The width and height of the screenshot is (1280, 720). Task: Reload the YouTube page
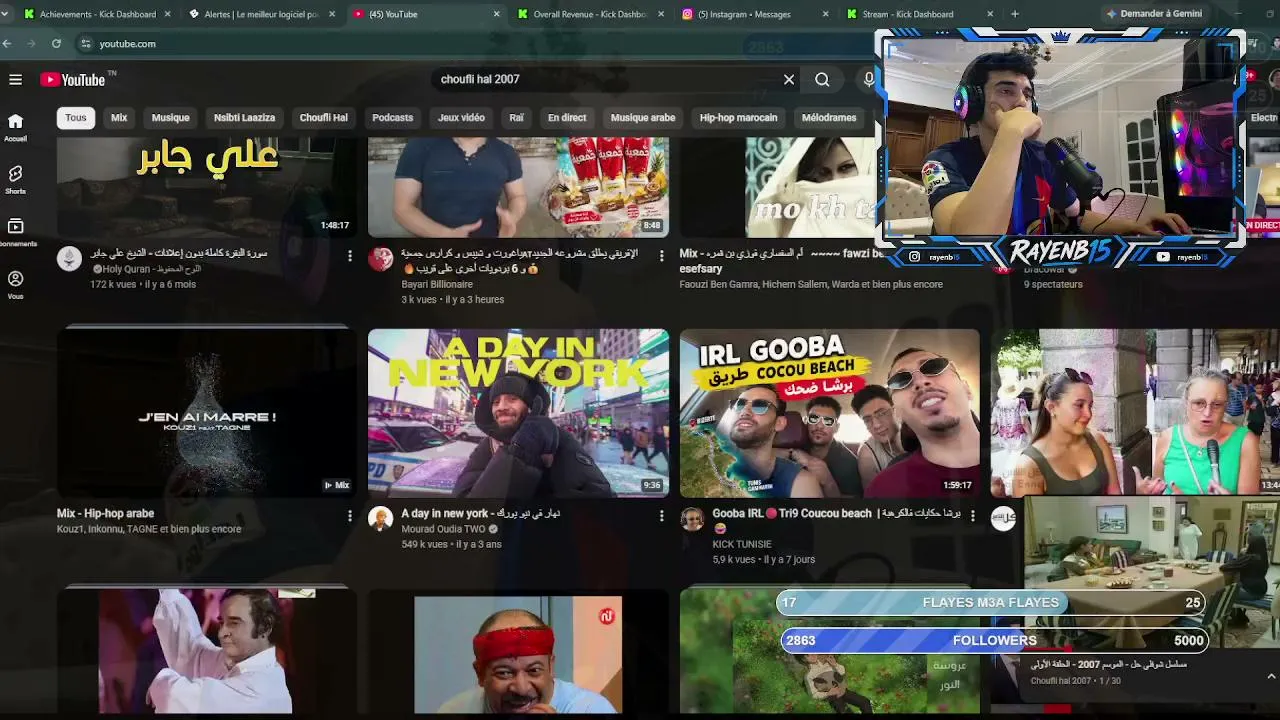pyautogui.click(x=56, y=44)
